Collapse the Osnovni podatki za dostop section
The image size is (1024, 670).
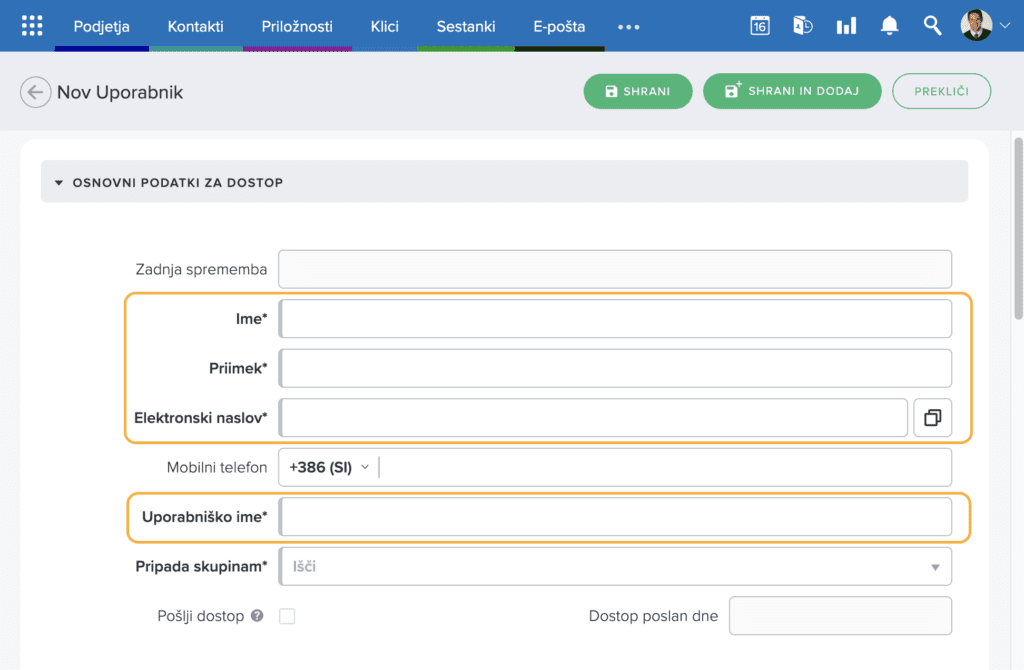point(59,183)
